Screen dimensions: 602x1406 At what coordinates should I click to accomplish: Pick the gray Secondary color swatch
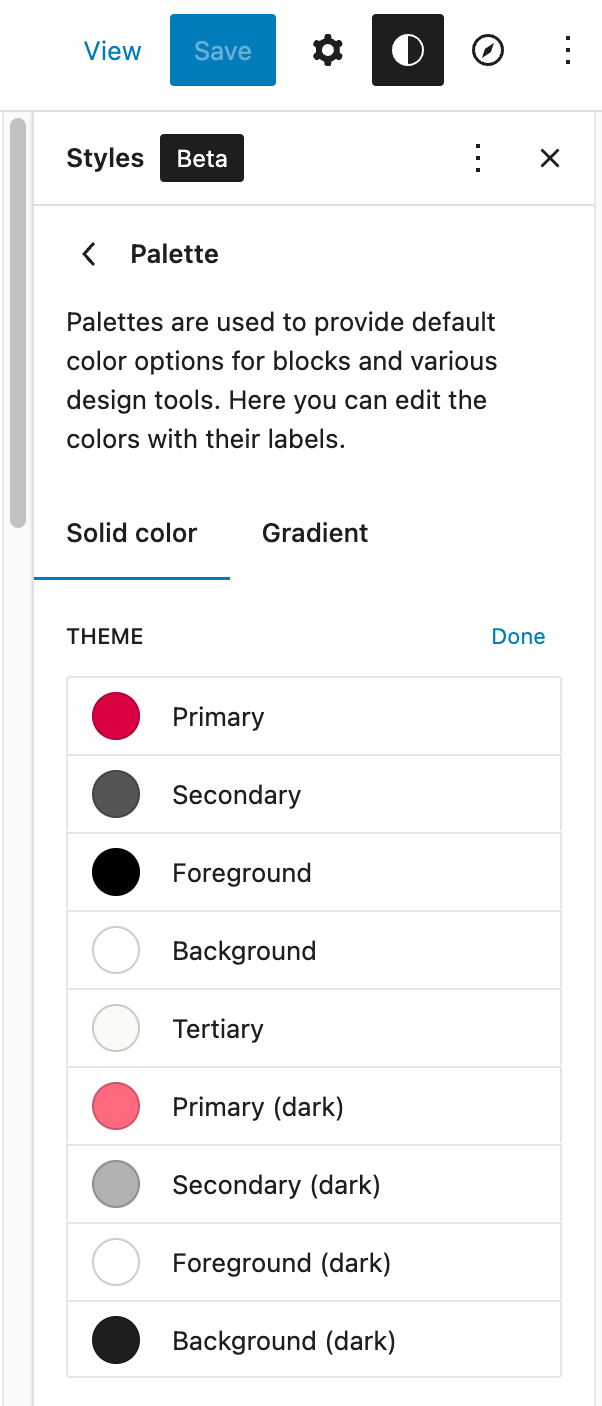tap(116, 795)
